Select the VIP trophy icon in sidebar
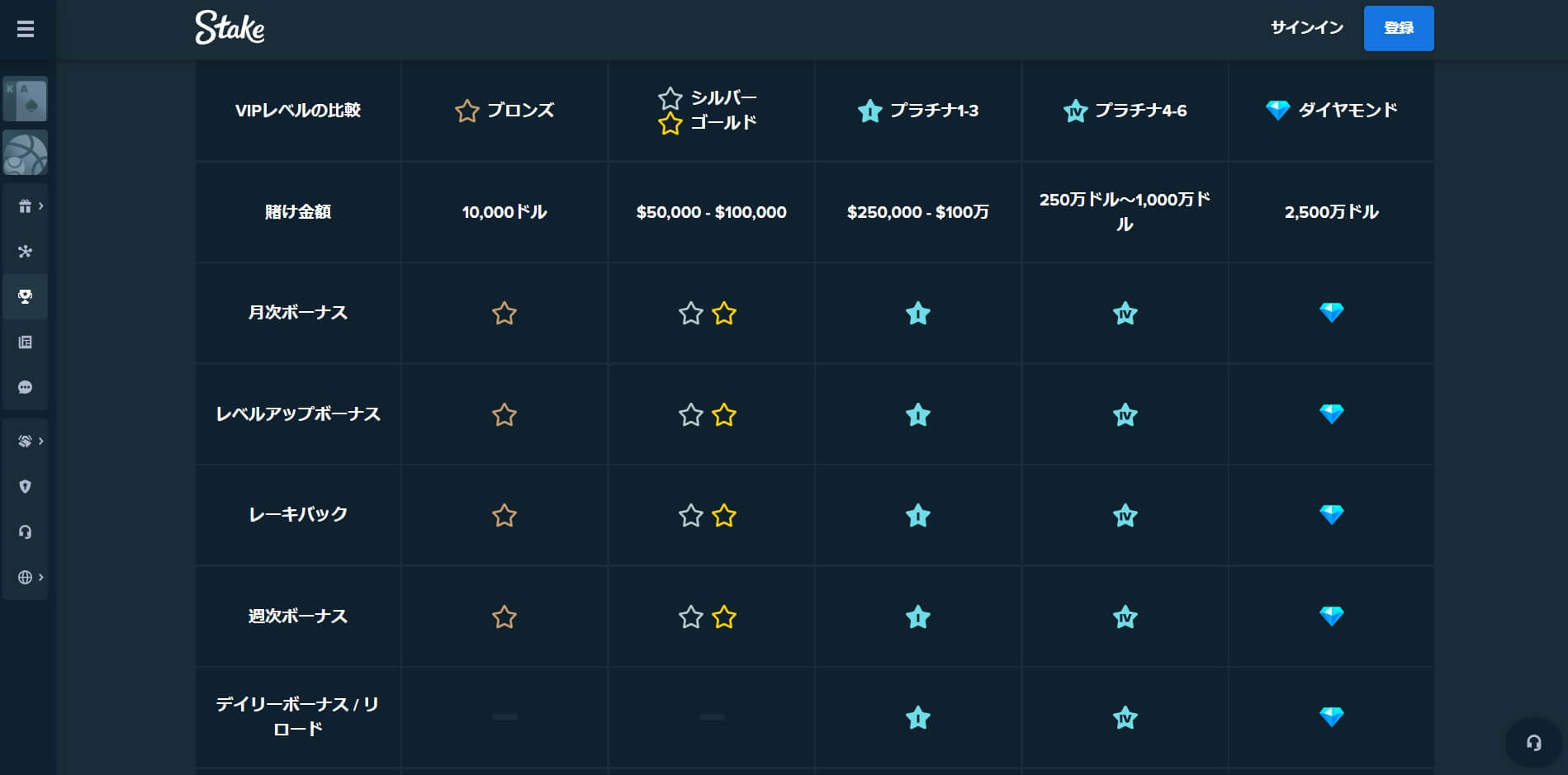The height and width of the screenshot is (775, 1568). [26, 297]
